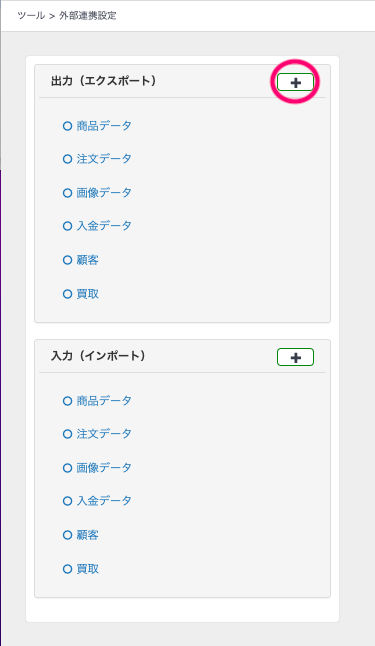Open 商品データ under 出力（エクスポート）
Screen dimensions: 375x646
click(x=104, y=126)
